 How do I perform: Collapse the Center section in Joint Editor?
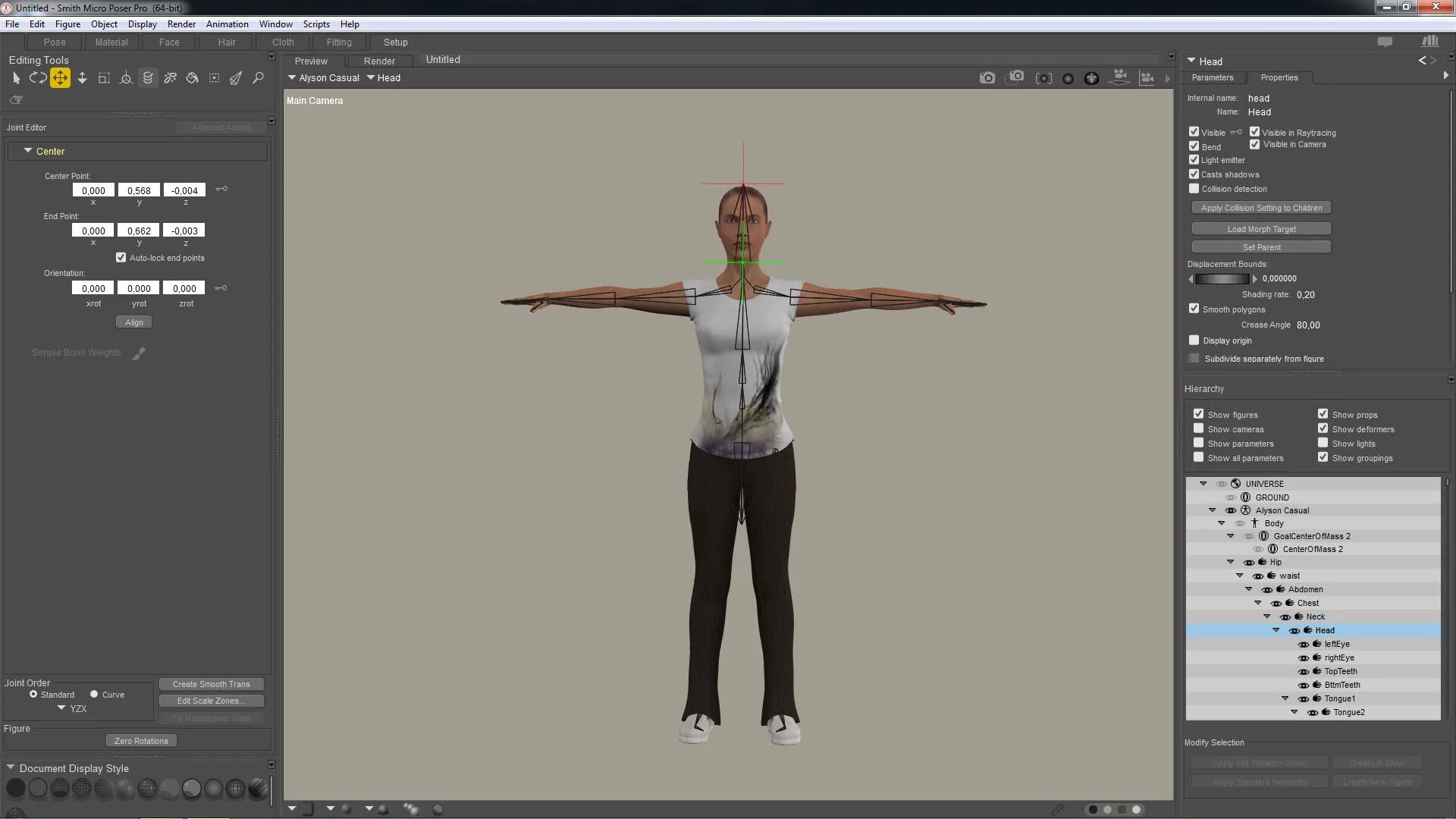28,151
